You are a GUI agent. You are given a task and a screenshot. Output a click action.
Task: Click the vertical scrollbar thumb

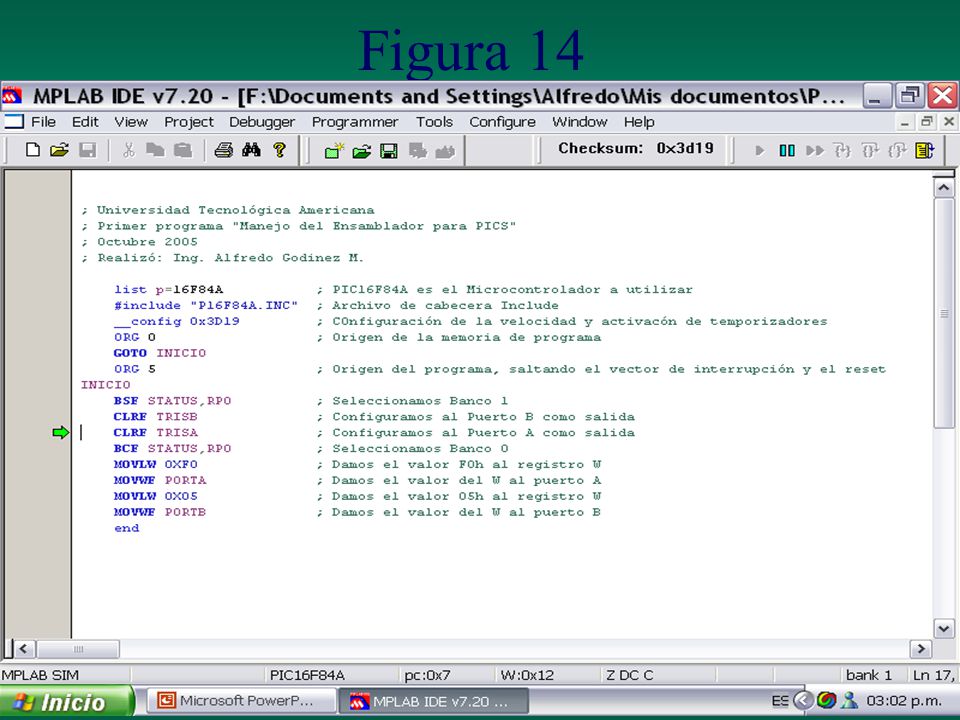[x=943, y=313]
